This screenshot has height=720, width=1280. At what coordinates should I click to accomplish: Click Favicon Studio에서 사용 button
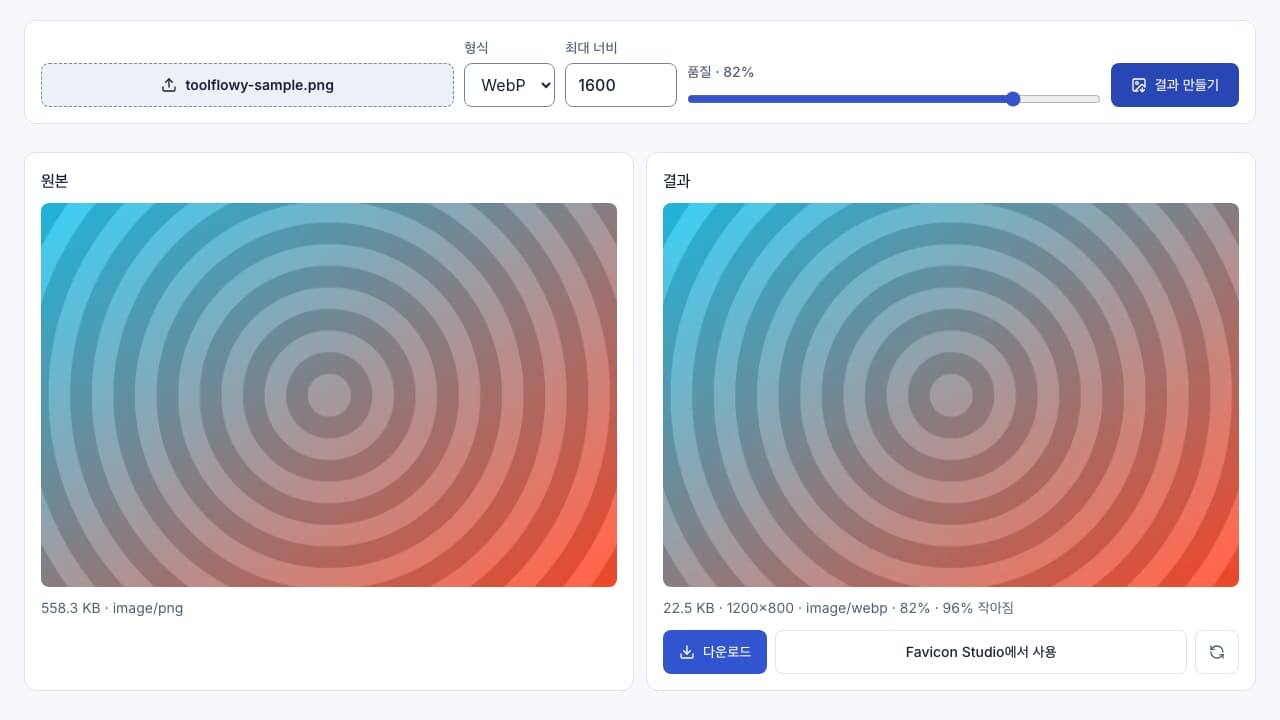click(x=981, y=652)
